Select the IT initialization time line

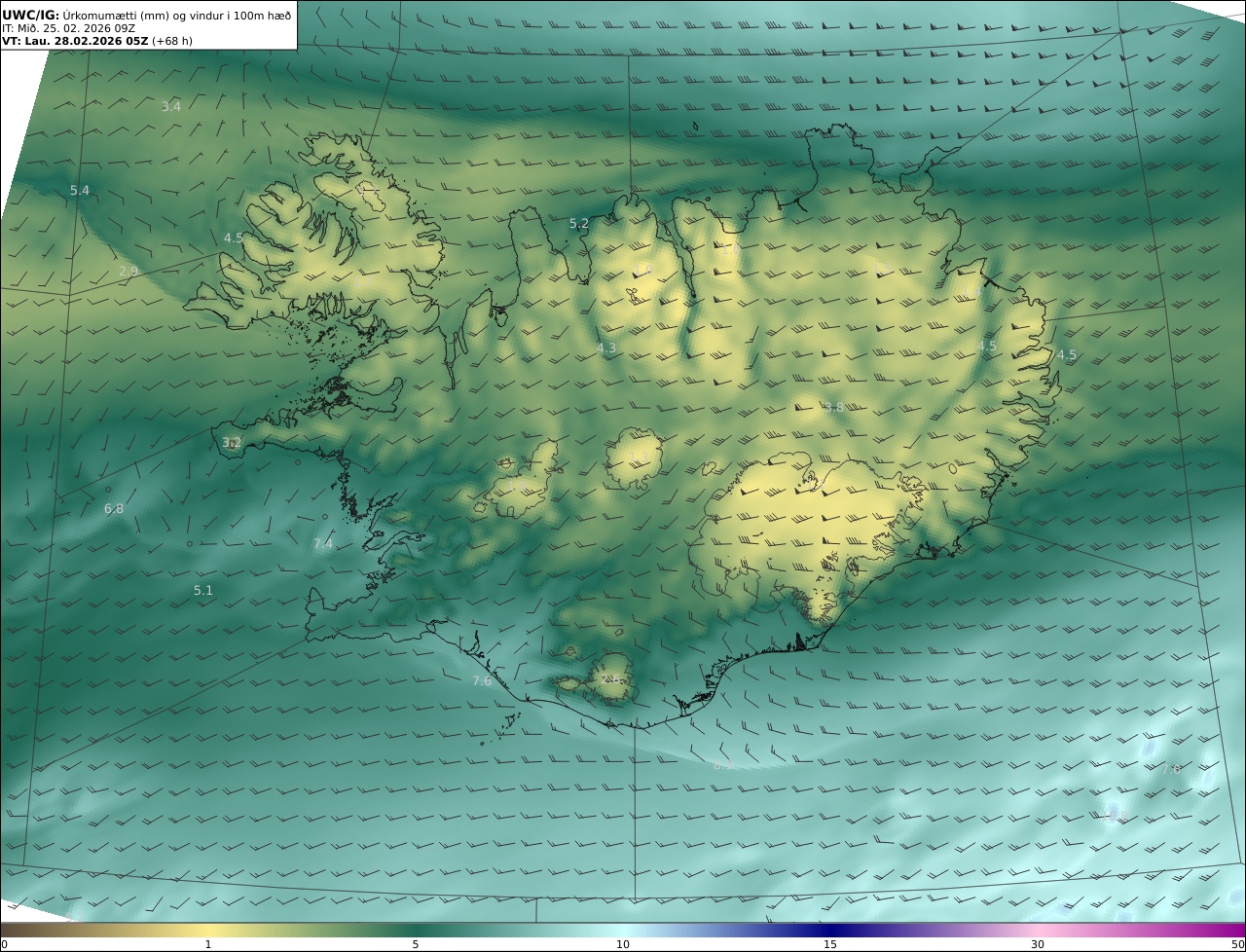[x=69, y=28]
